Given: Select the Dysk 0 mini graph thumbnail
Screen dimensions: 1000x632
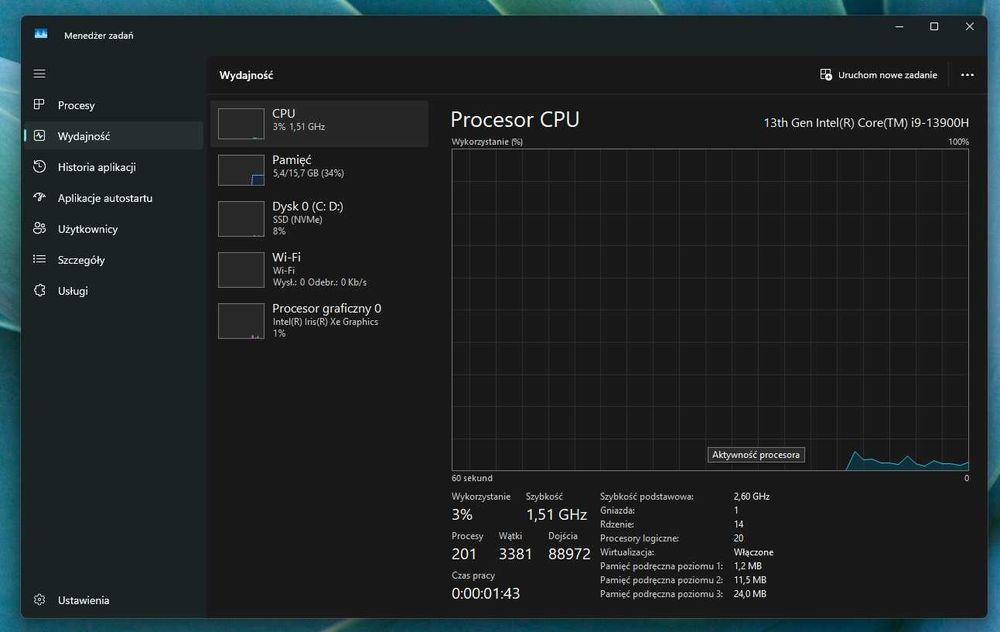Looking at the screenshot, I should (241, 219).
